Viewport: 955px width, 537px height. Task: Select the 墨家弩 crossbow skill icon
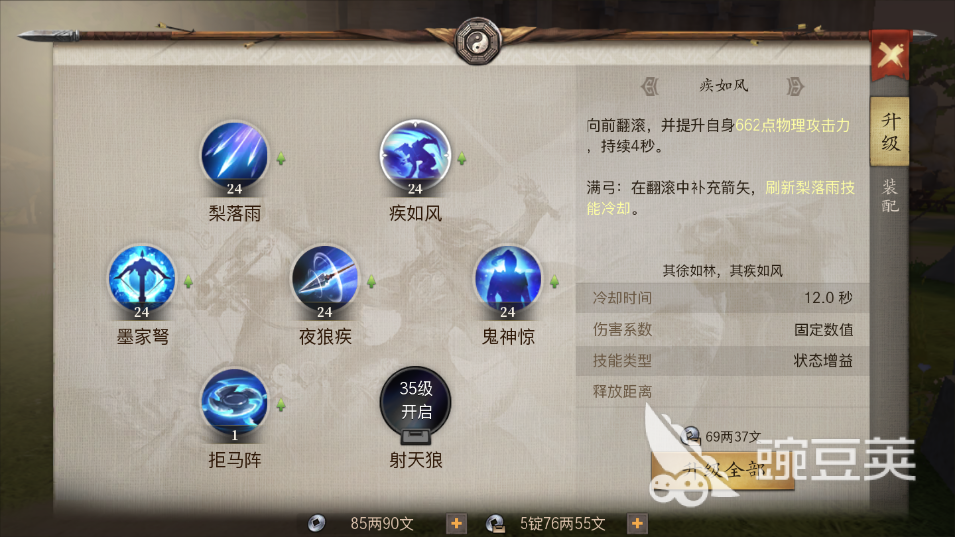coord(142,279)
